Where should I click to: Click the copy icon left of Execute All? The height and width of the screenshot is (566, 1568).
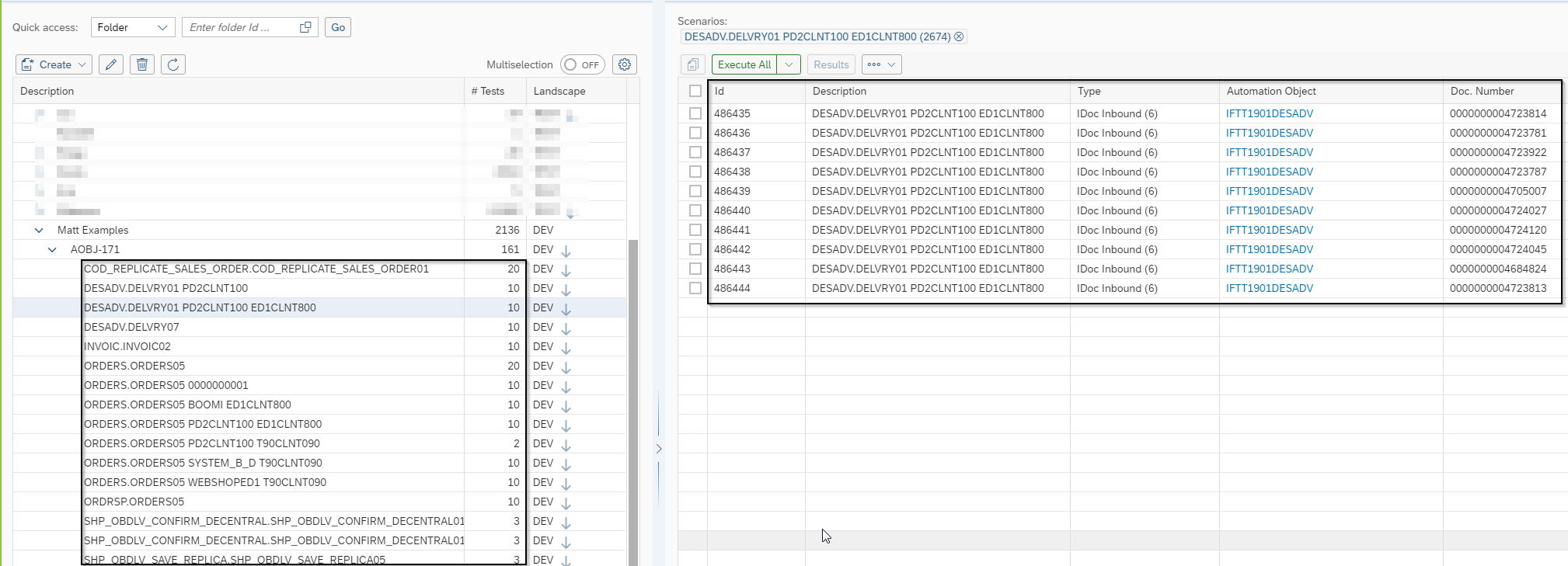pos(692,64)
